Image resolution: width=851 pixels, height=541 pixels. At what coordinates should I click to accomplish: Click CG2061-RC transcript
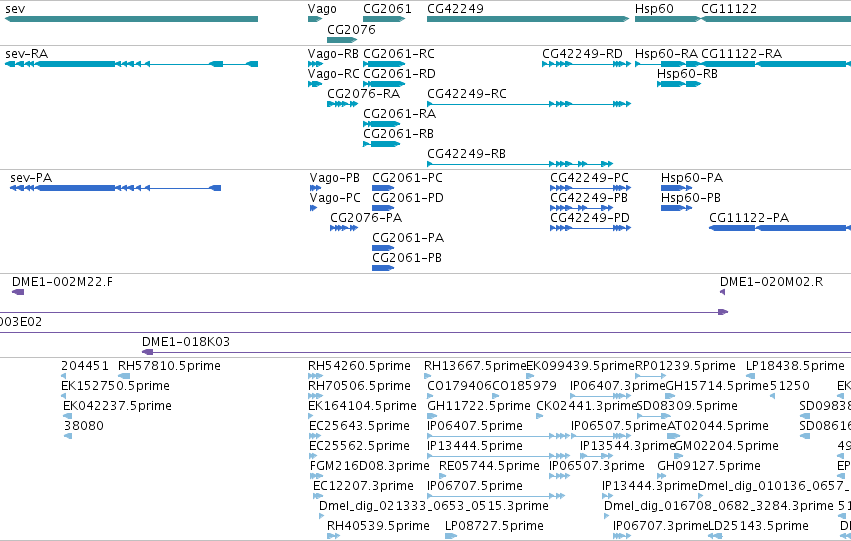384,64
